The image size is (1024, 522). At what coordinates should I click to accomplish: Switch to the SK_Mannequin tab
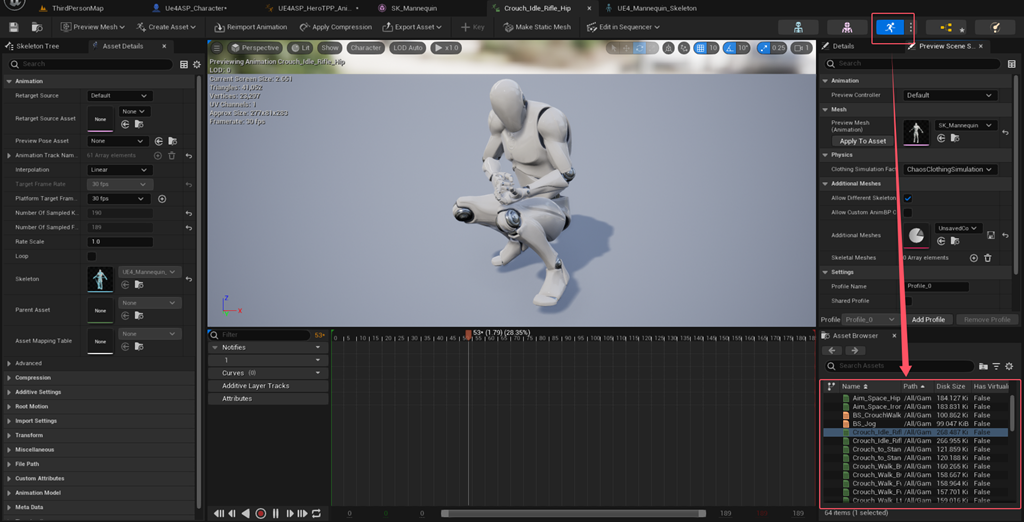[x=415, y=8]
